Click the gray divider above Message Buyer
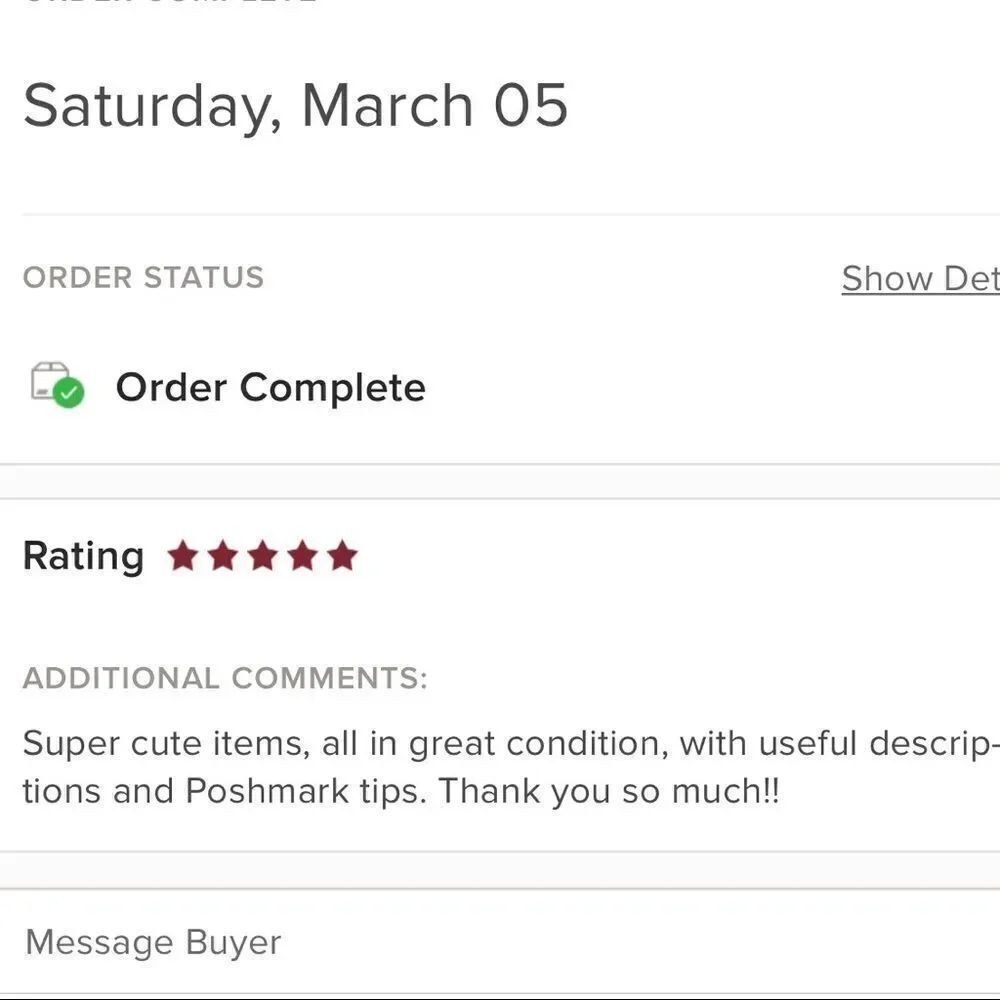The width and height of the screenshot is (1000, 1000). coord(500,870)
